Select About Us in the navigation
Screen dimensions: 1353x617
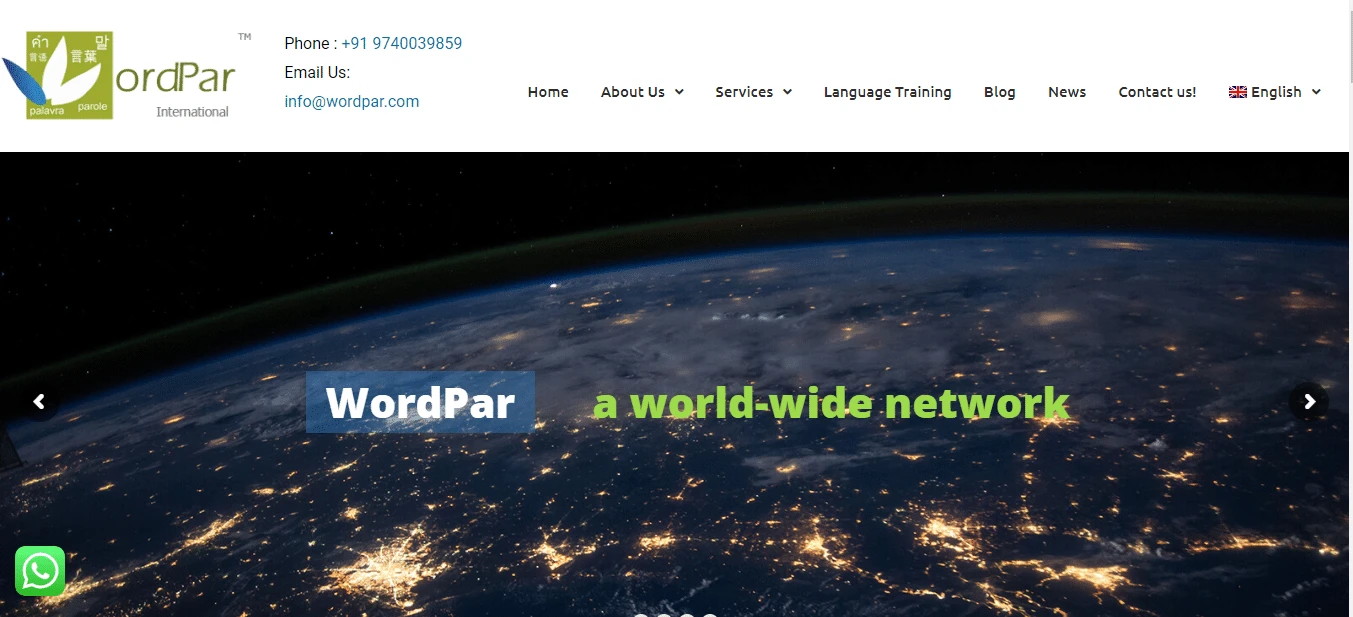tap(632, 92)
